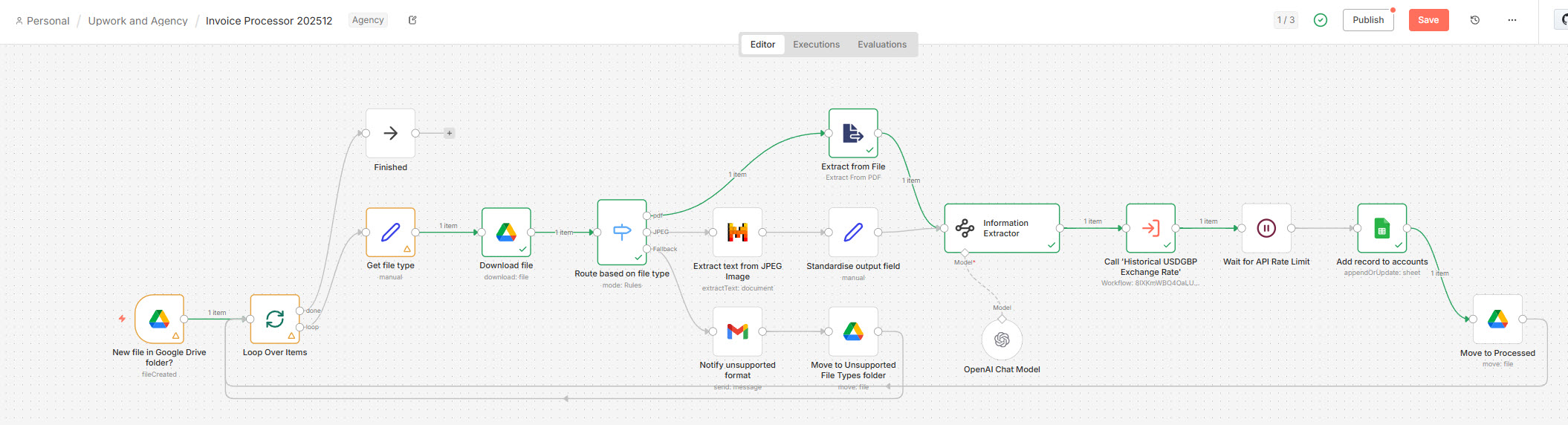
Task: Switch to the Evaluations tab
Action: [x=881, y=45]
